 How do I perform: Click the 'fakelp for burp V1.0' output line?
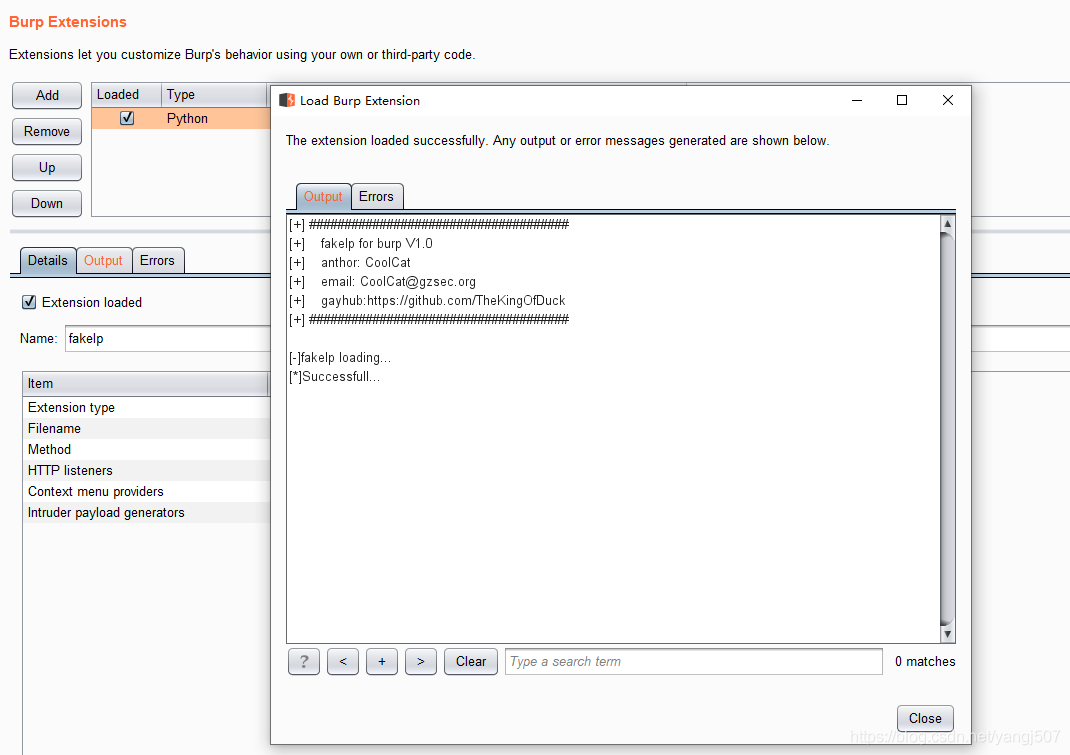click(361, 244)
